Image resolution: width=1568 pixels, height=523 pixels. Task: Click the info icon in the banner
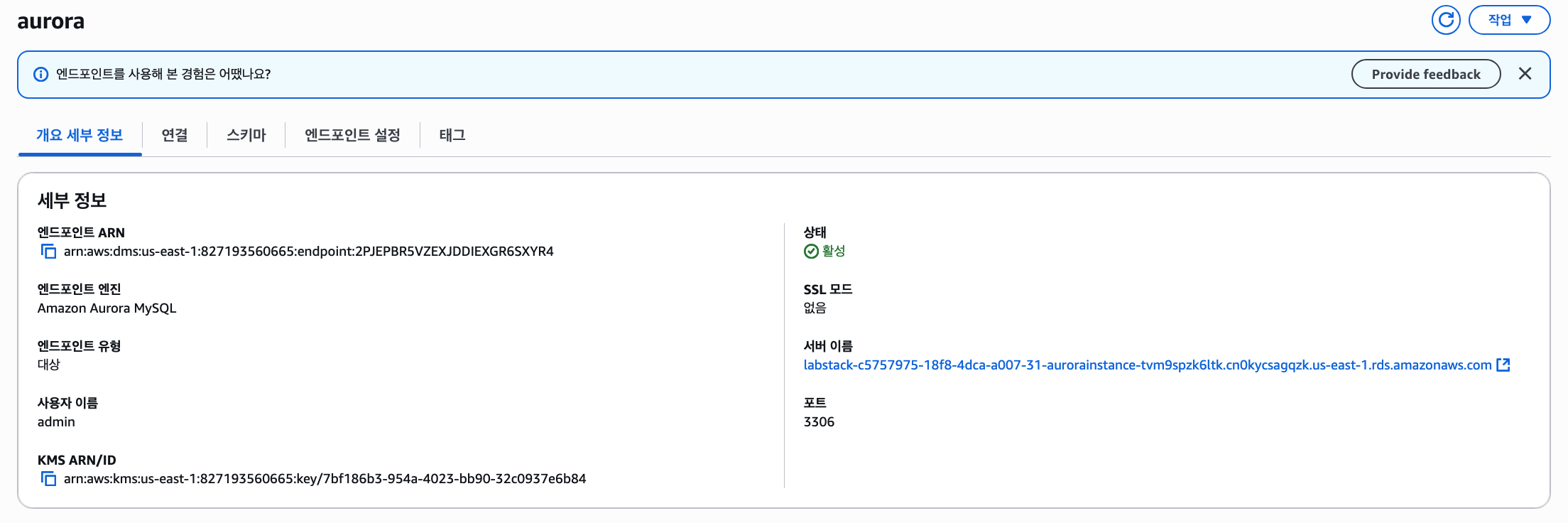41,74
